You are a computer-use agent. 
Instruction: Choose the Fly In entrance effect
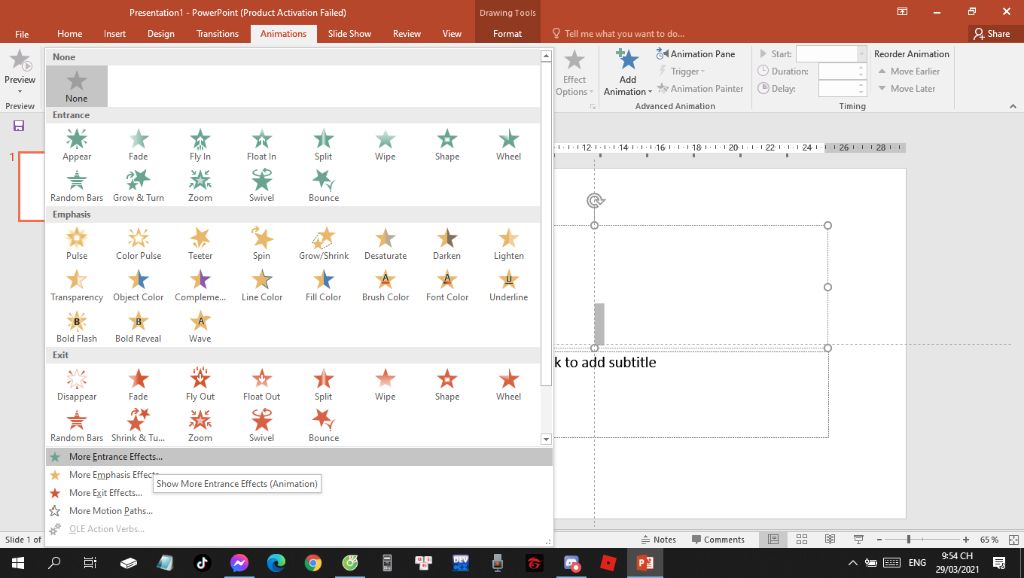(x=200, y=144)
